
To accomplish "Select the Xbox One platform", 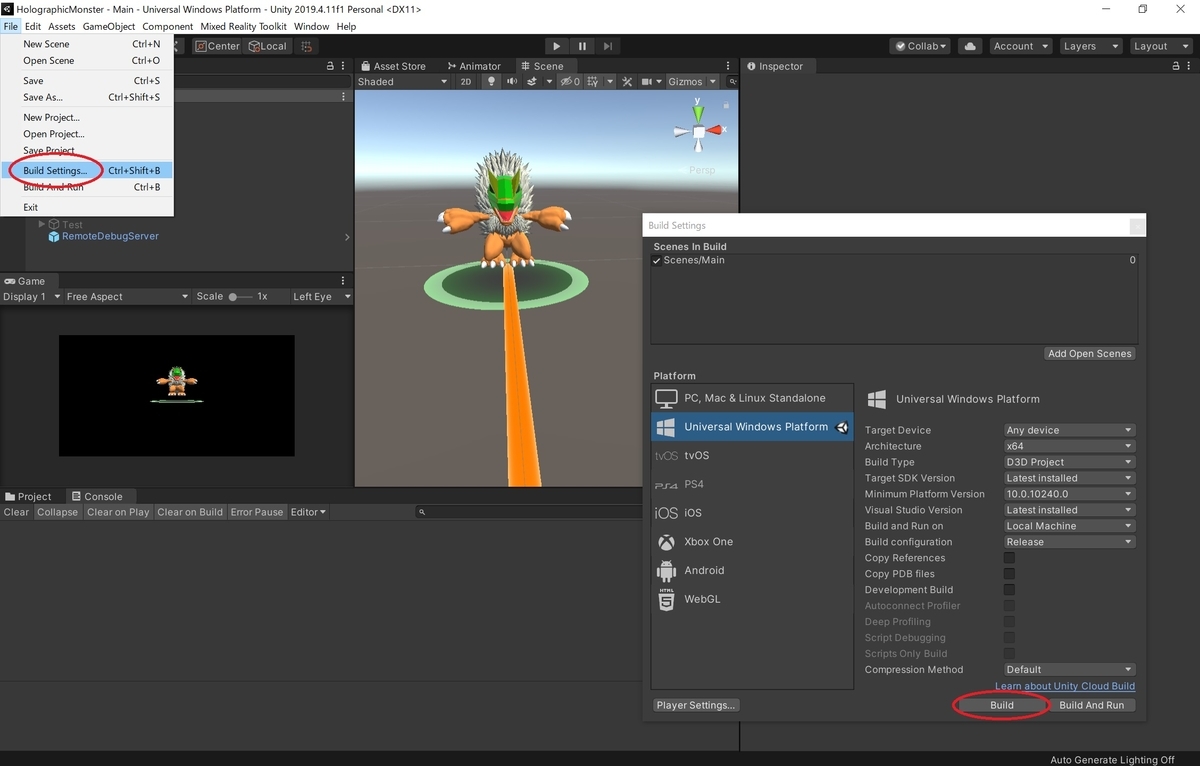I will click(x=752, y=542).
